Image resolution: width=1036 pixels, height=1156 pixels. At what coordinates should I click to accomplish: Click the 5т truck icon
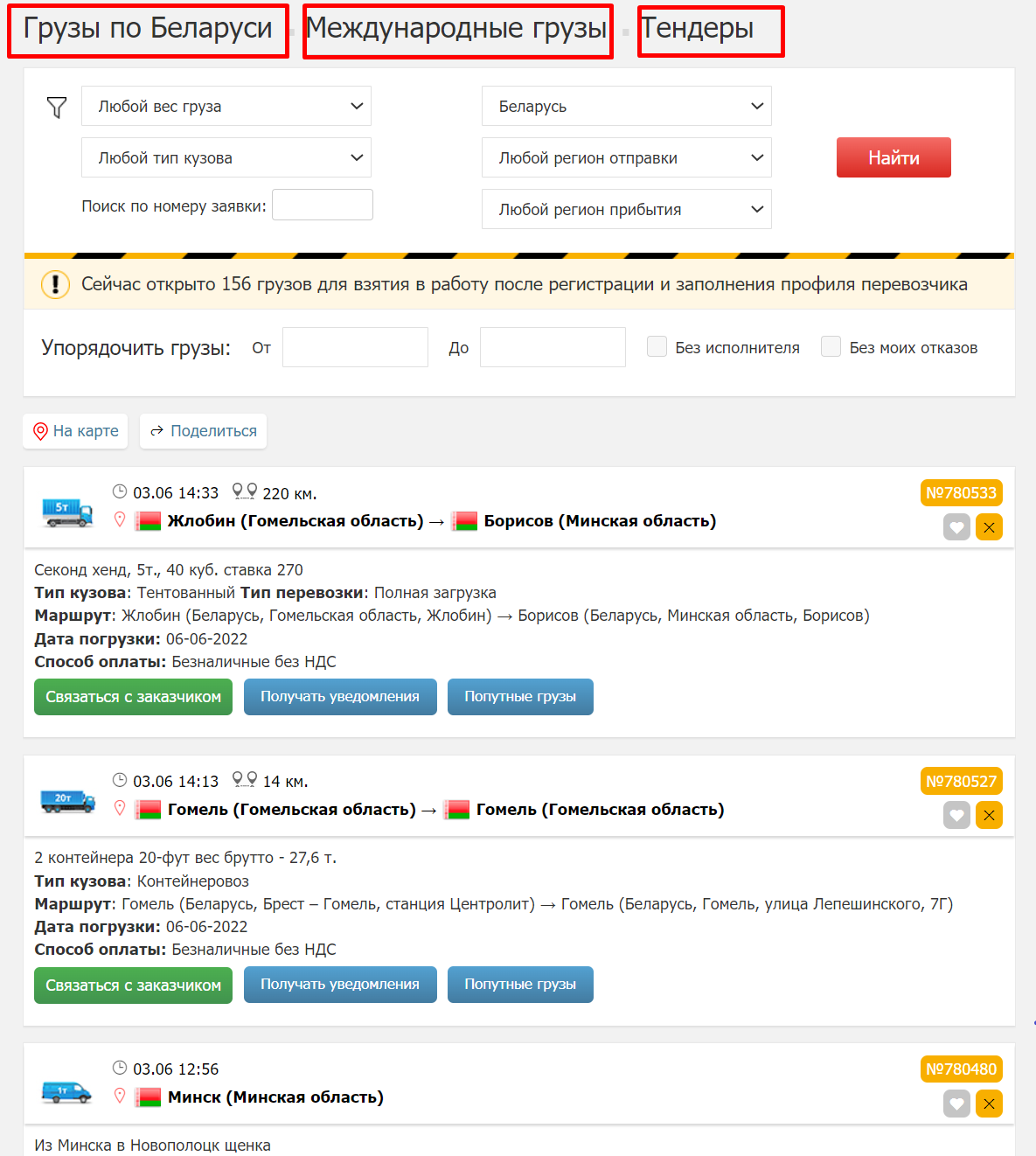(x=67, y=511)
